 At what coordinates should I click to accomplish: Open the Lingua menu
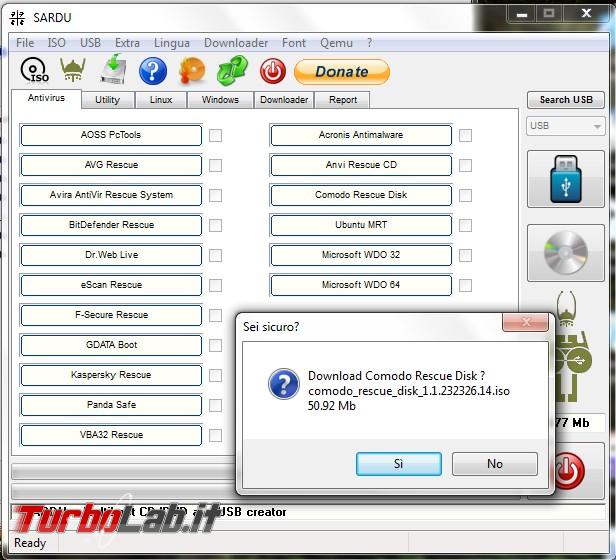pyautogui.click(x=172, y=42)
